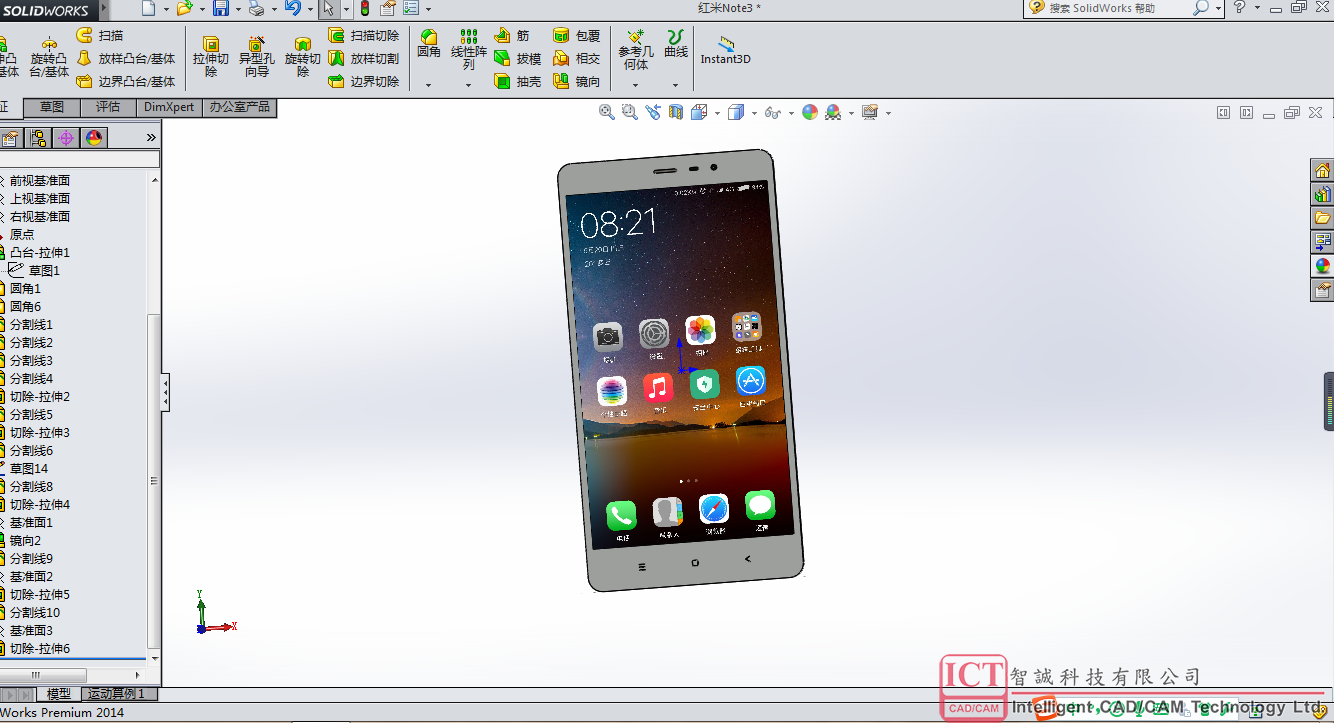Click the Print icon

pos(256,8)
